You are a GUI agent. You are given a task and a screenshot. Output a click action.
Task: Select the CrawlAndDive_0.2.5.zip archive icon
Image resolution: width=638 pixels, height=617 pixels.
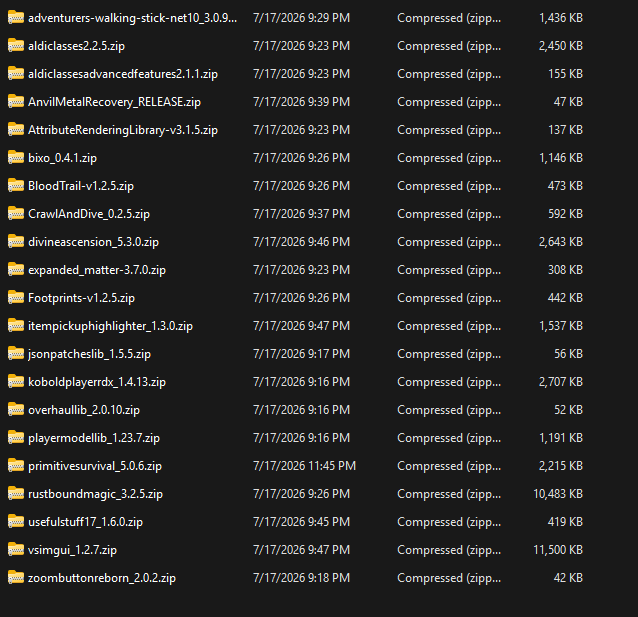(16, 213)
